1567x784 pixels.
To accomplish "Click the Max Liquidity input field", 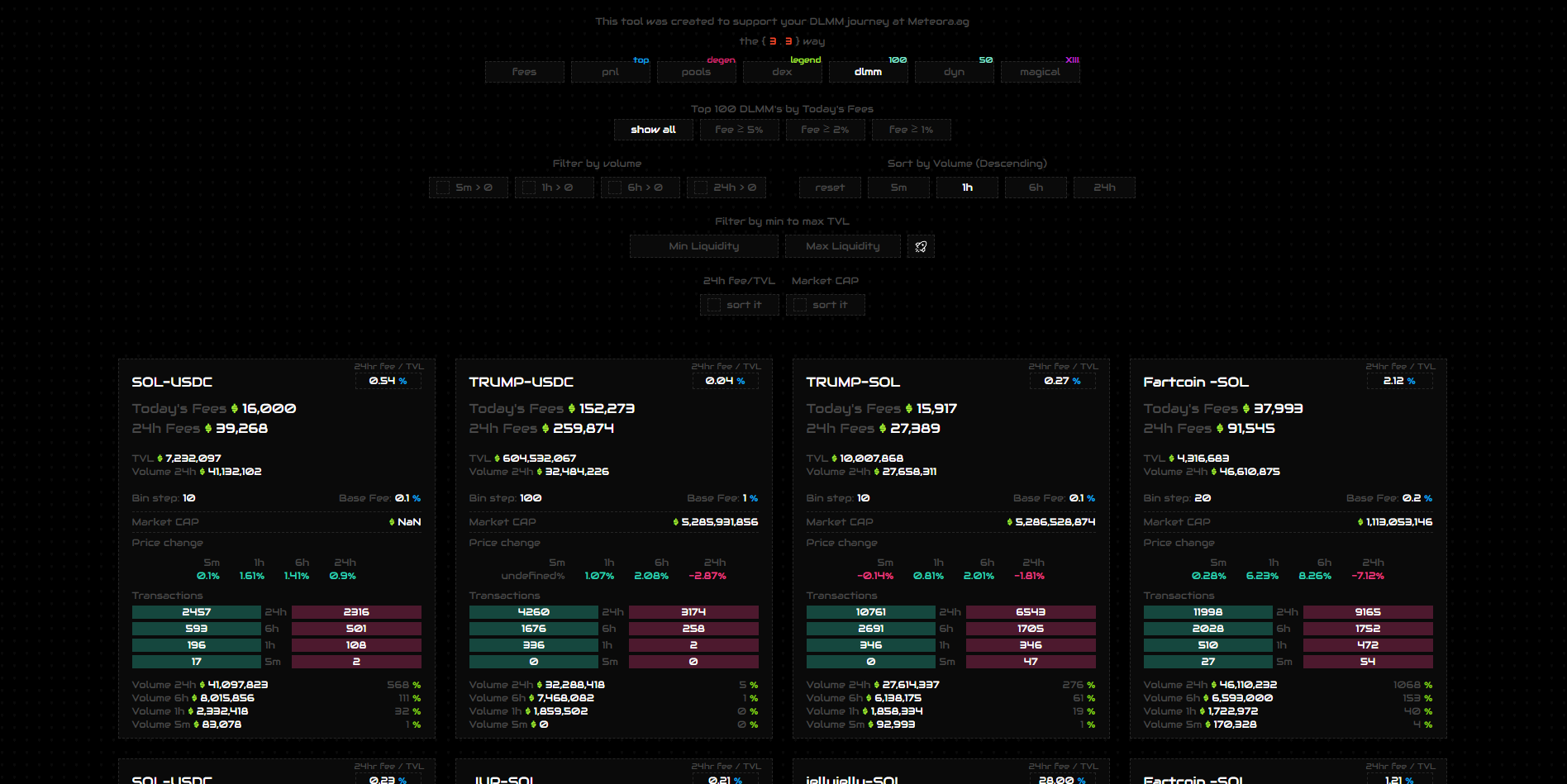I will [843, 246].
